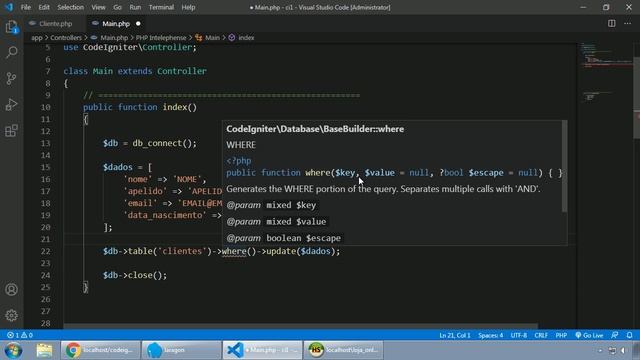Viewport: 640px width, 360px height.
Task: Click 'index()' function name on line 10
Action: pos(180,107)
